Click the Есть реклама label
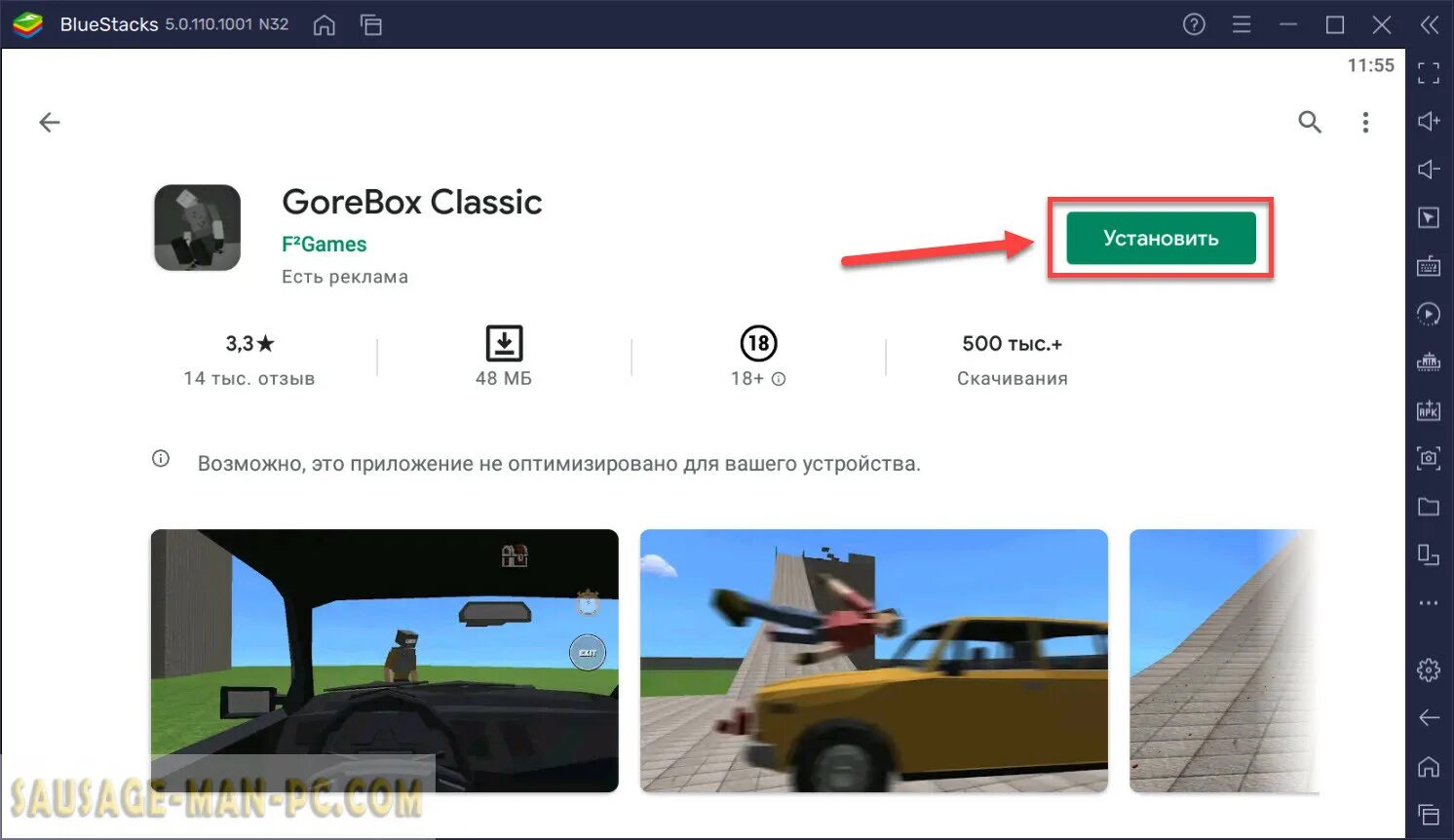 (345, 277)
